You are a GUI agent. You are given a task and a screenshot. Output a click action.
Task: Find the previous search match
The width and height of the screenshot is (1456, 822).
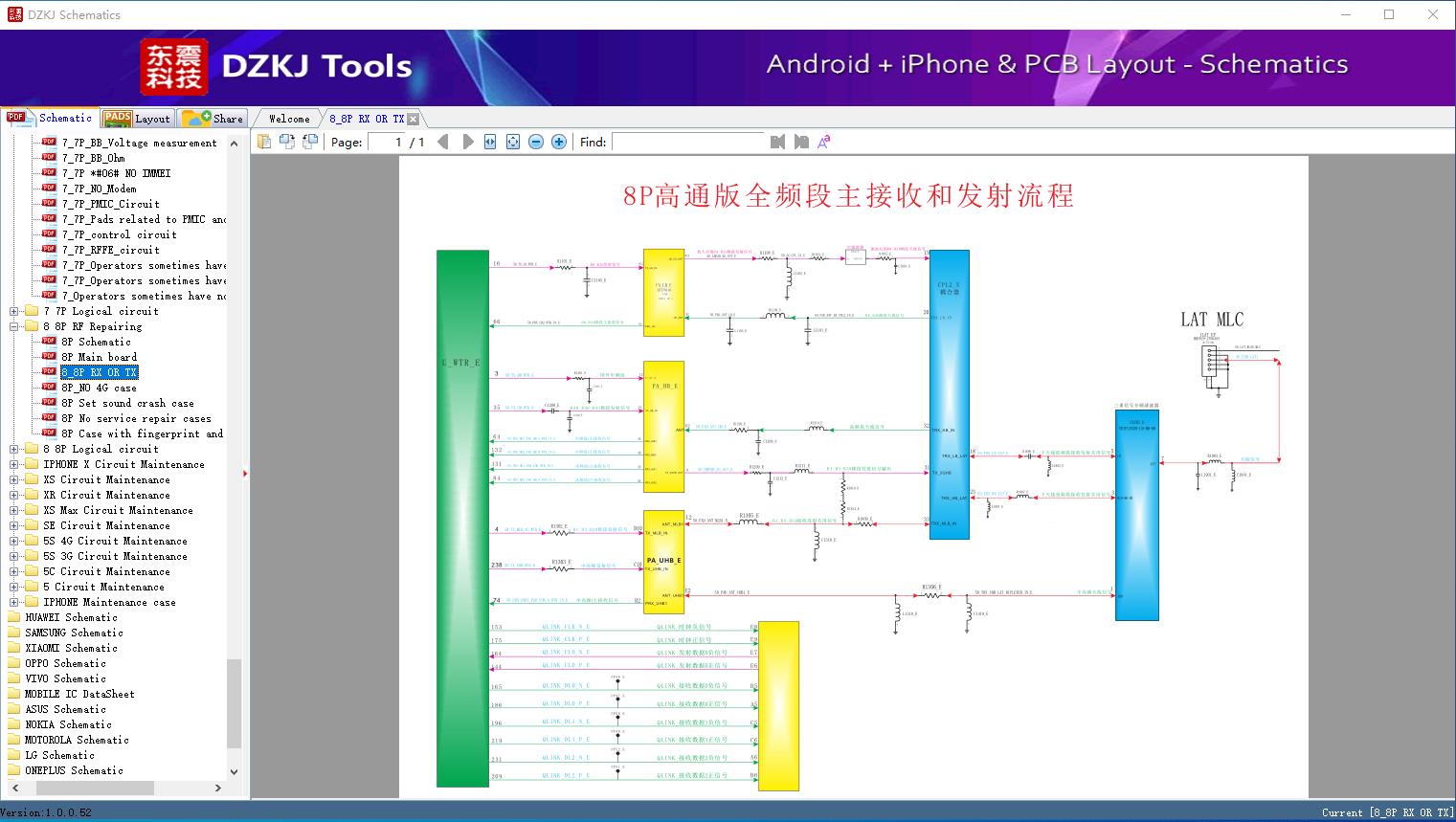tap(777, 142)
